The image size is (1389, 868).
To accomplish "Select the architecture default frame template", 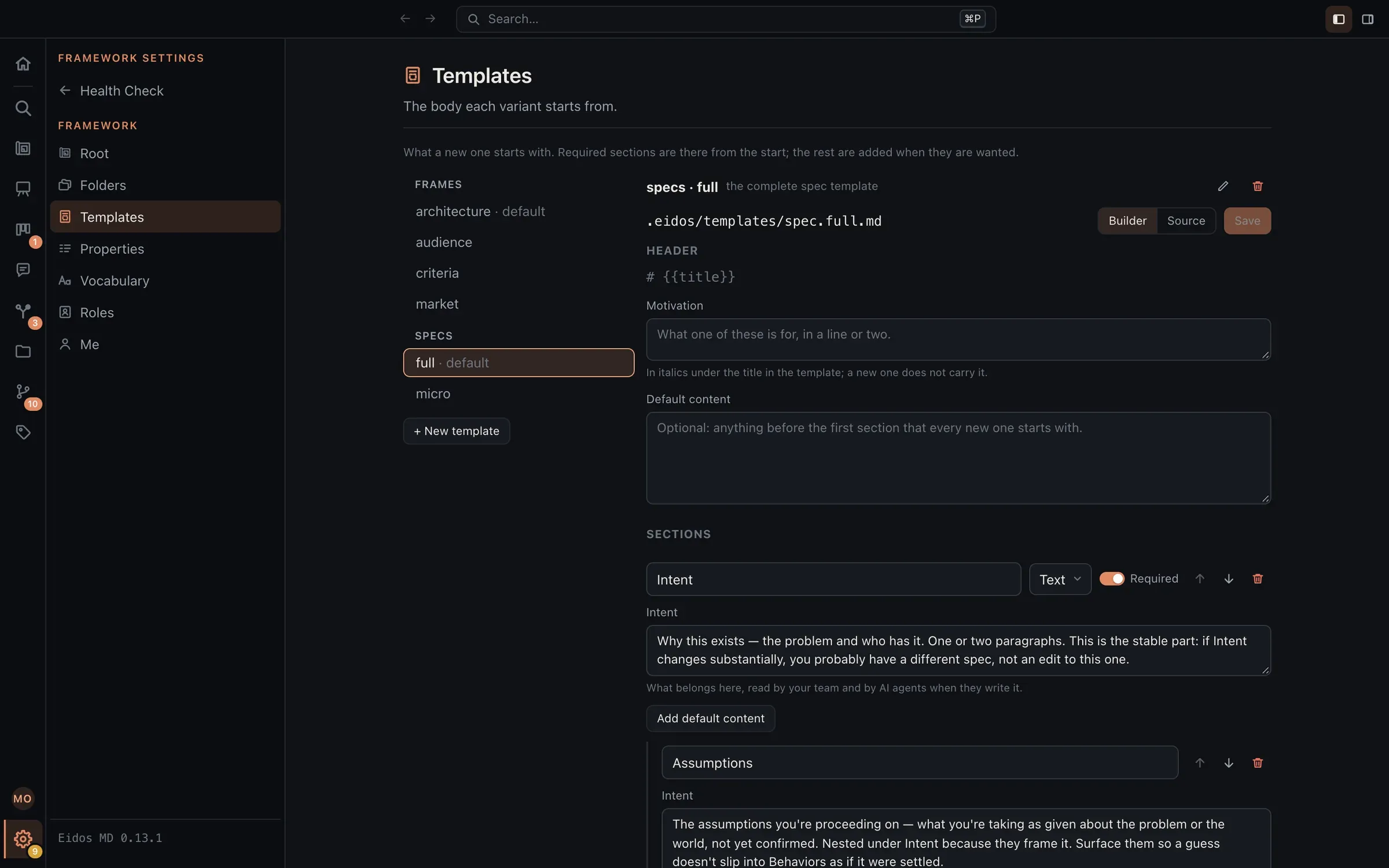I will pos(519,211).
